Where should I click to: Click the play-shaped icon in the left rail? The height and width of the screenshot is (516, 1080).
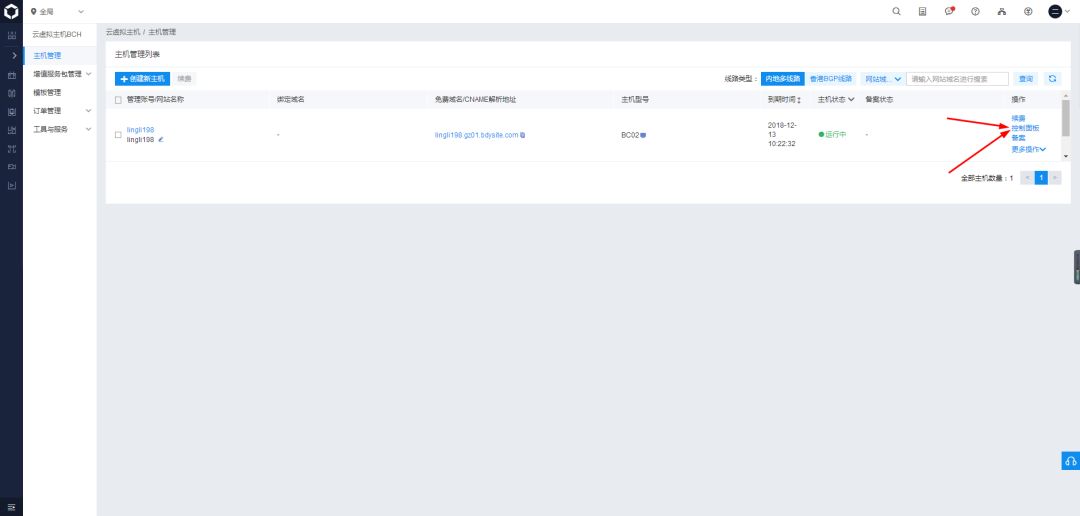11,185
